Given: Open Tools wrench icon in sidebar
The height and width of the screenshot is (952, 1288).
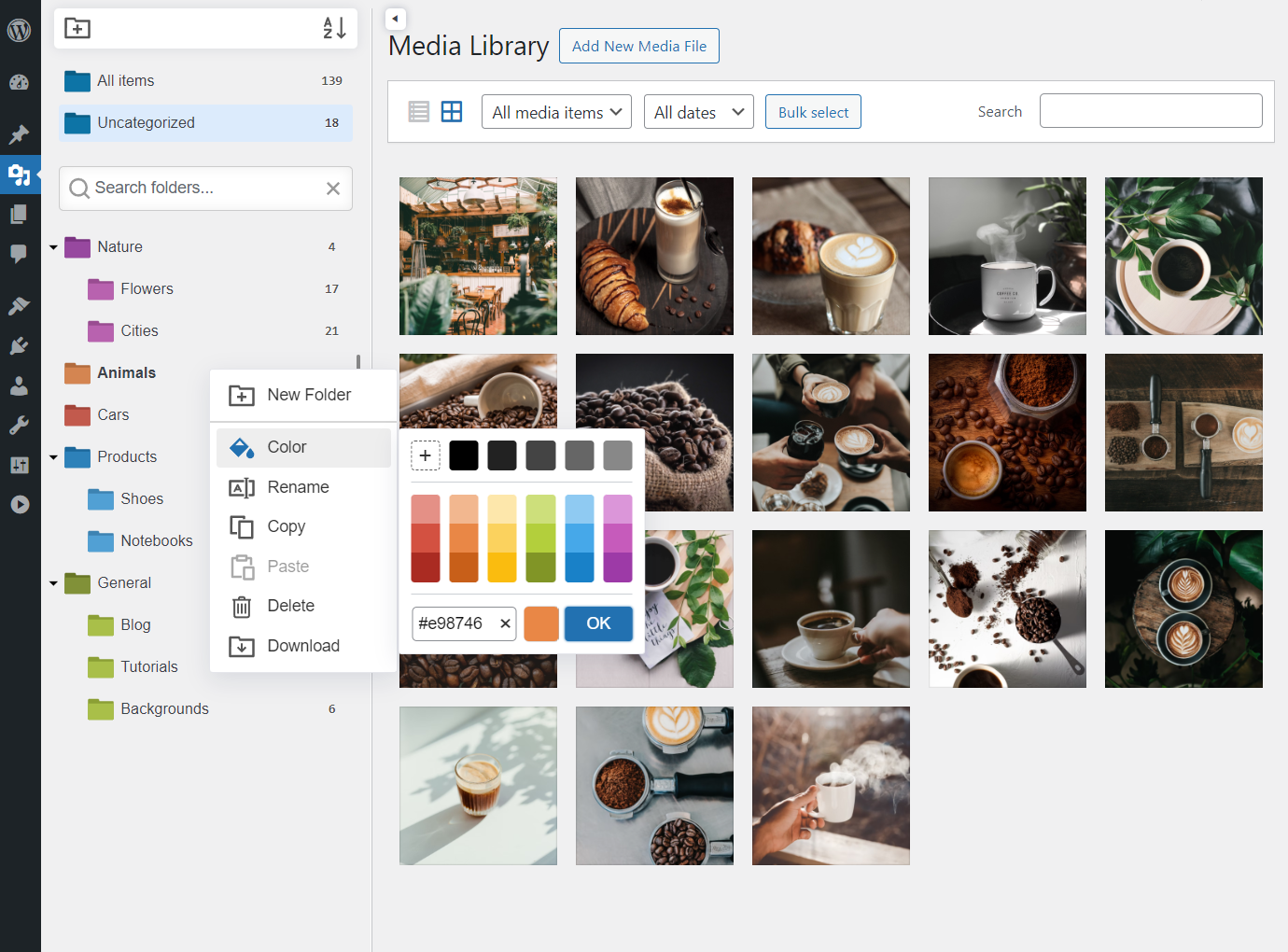Looking at the screenshot, I should pyautogui.click(x=20, y=426).
